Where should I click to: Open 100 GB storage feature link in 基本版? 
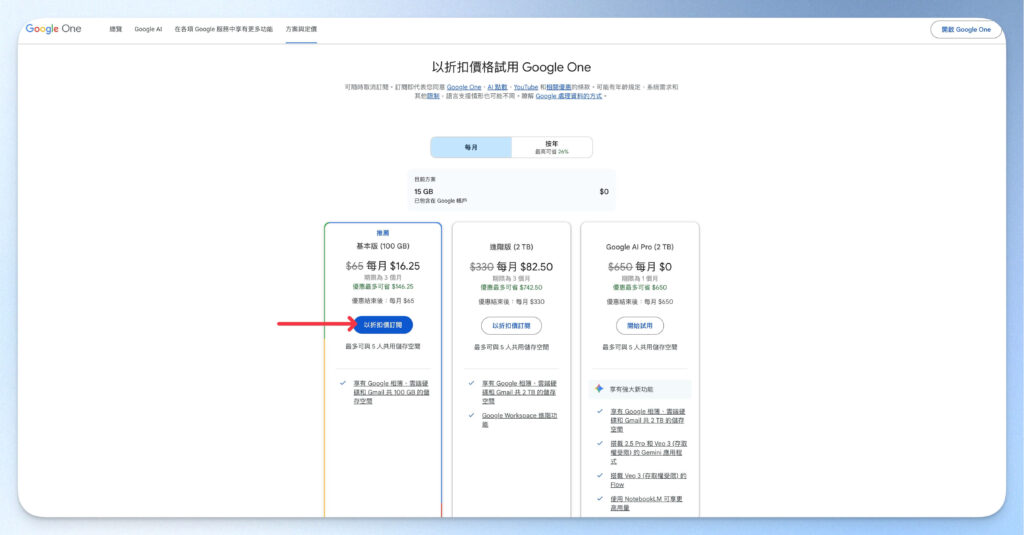click(391, 392)
